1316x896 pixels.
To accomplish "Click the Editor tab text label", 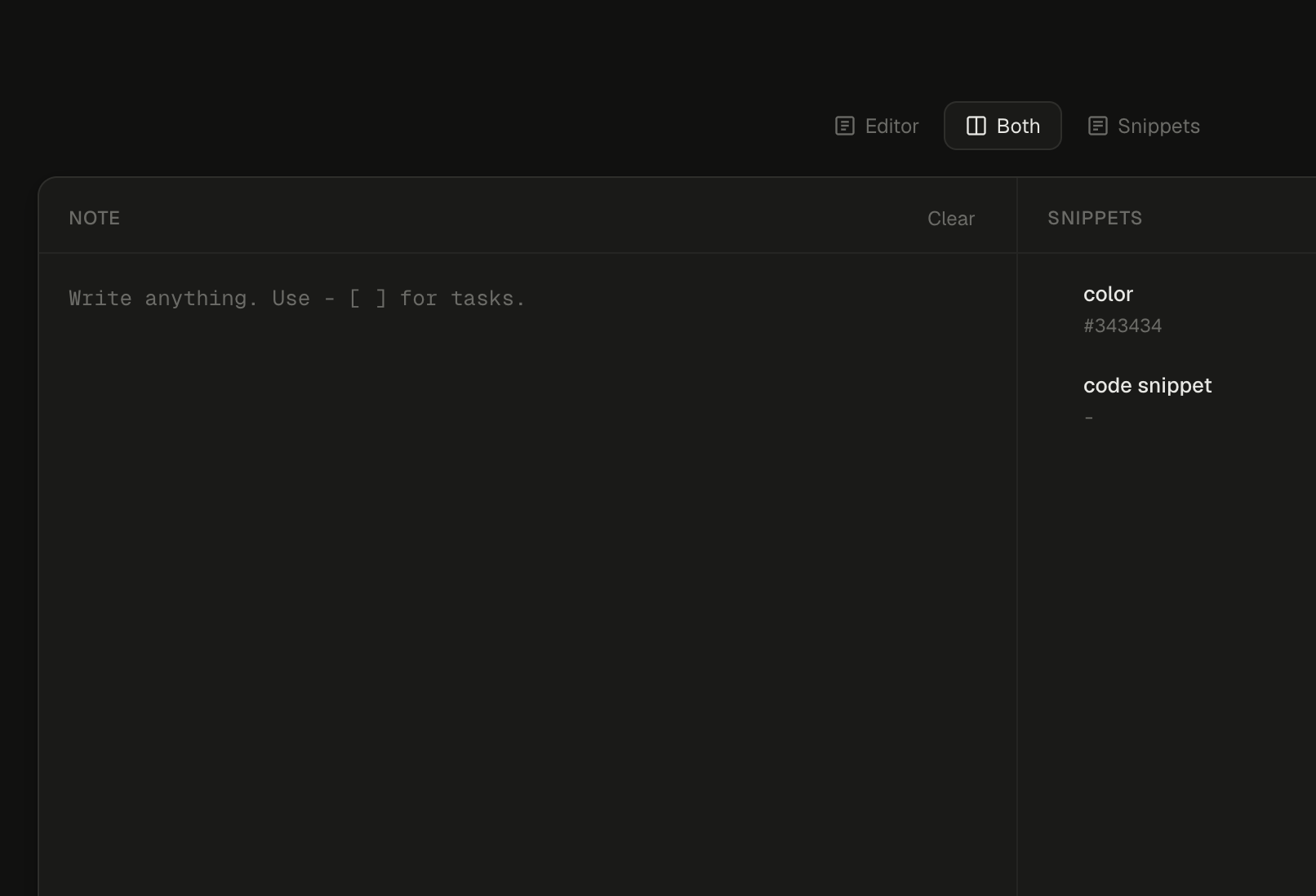I will [x=891, y=126].
